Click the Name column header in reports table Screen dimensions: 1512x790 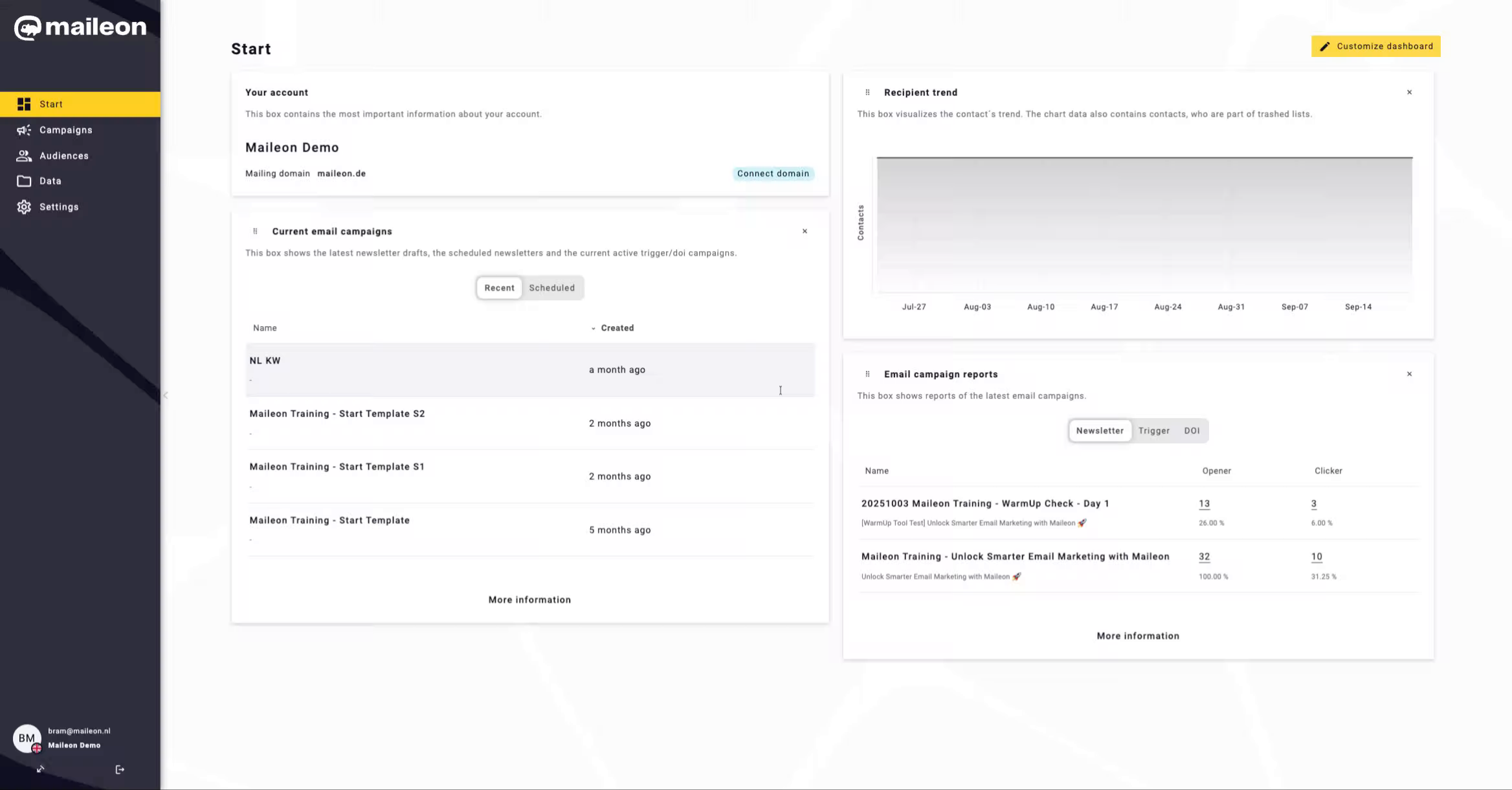click(x=876, y=471)
